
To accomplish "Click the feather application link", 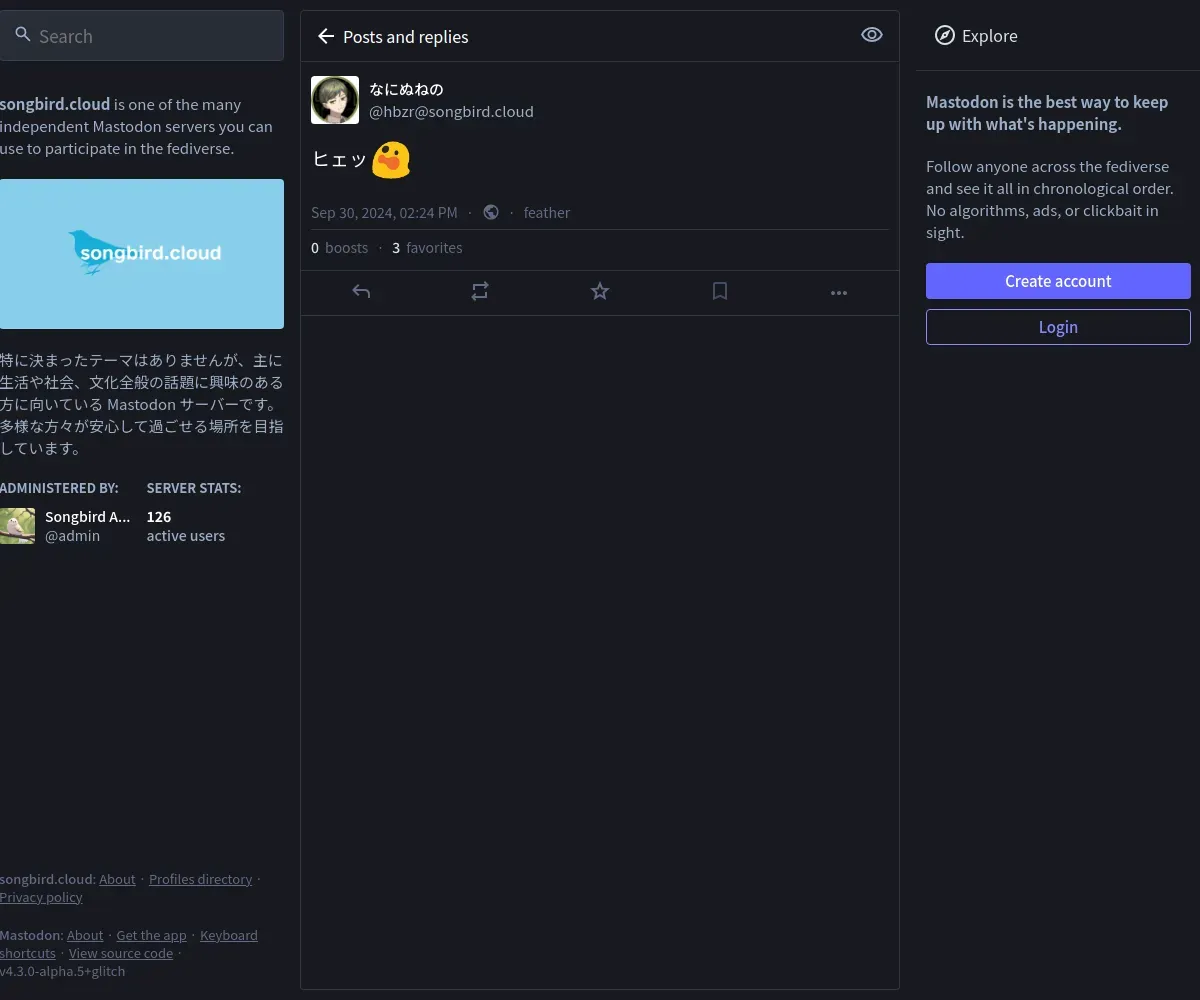I will (547, 212).
